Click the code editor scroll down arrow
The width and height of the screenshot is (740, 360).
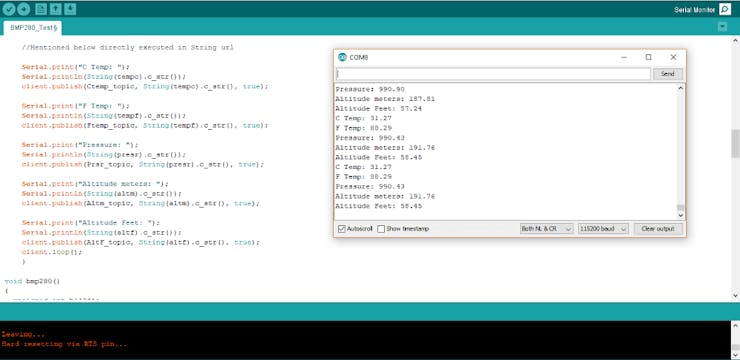pyautogui.click(x=735, y=296)
